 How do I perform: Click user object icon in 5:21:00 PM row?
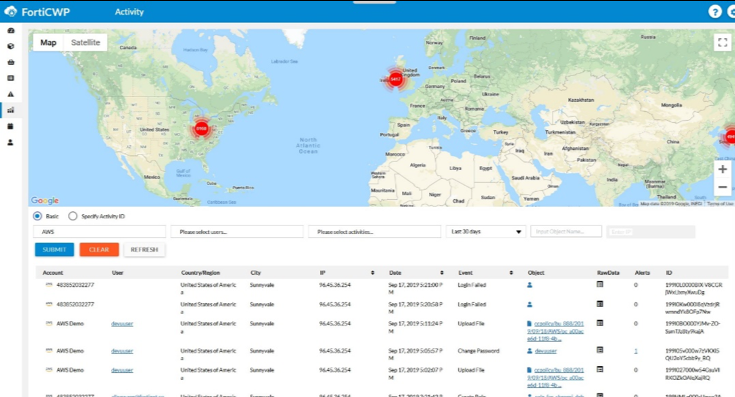coord(530,285)
